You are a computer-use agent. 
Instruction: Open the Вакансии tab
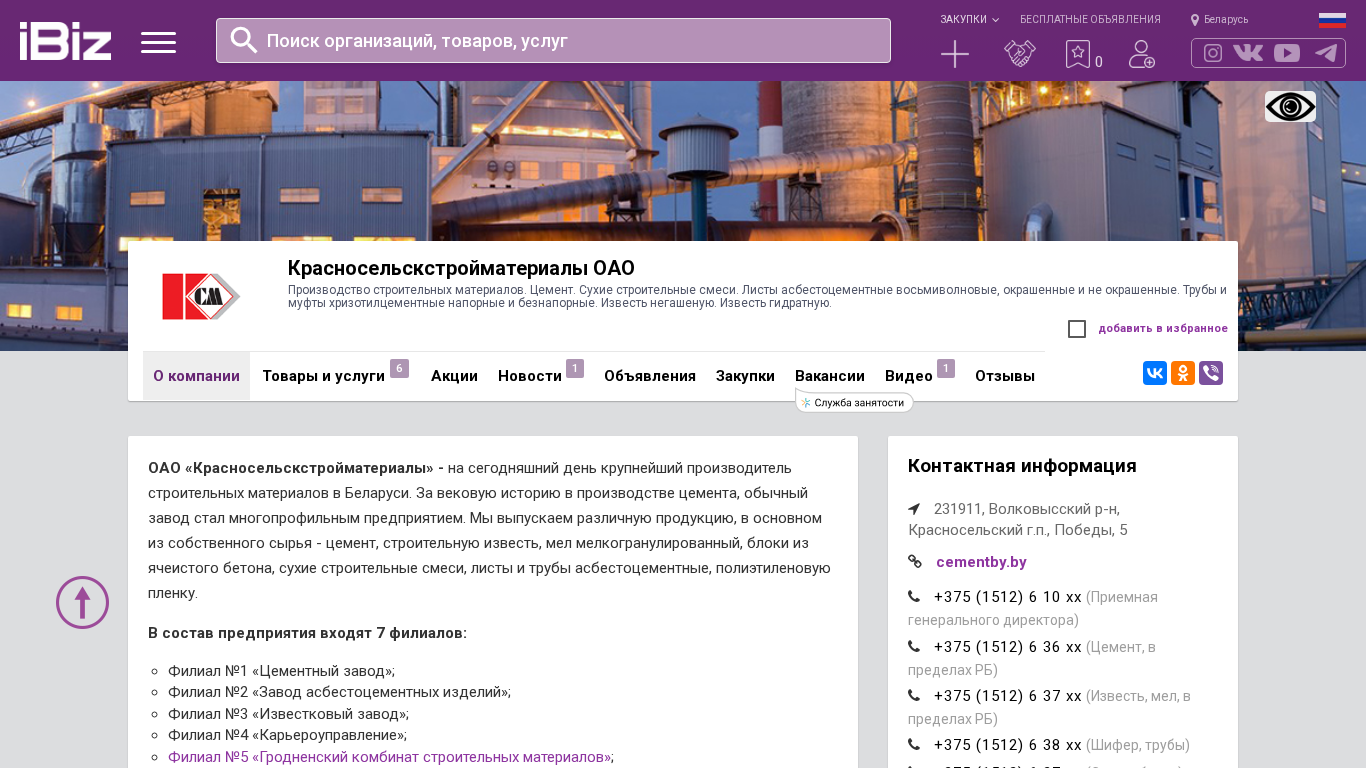[830, 376]
